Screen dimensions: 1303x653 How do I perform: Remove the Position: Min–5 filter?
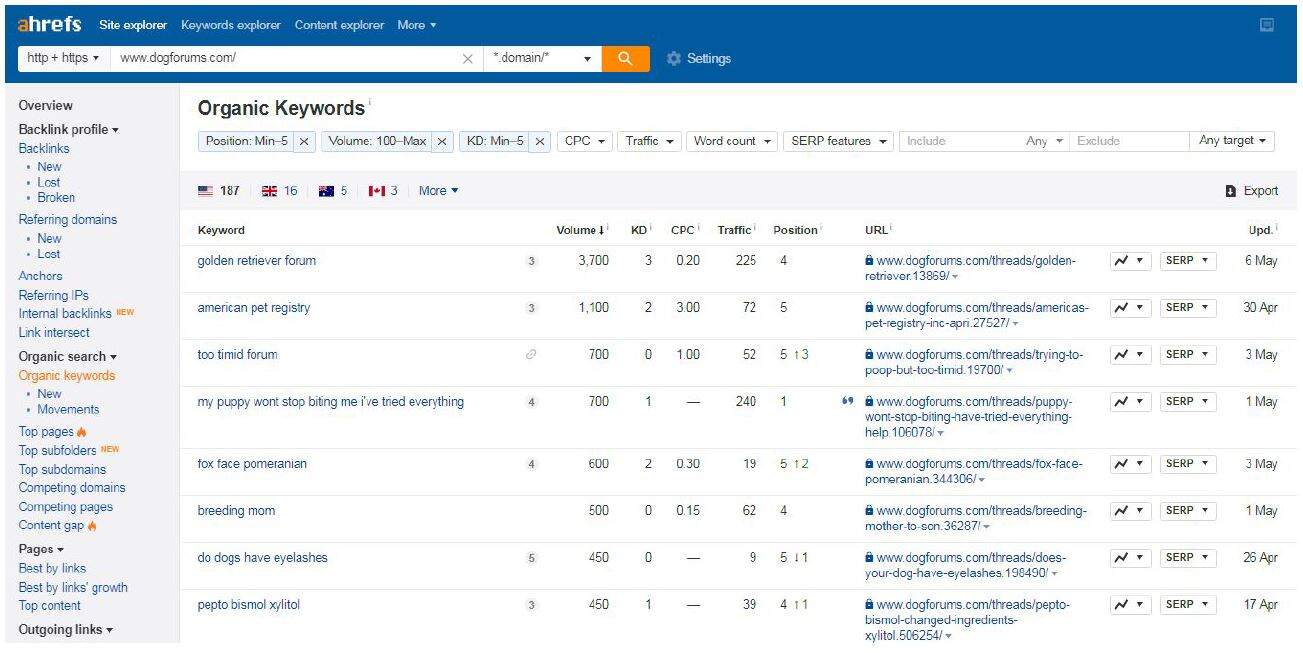point(304,142)
